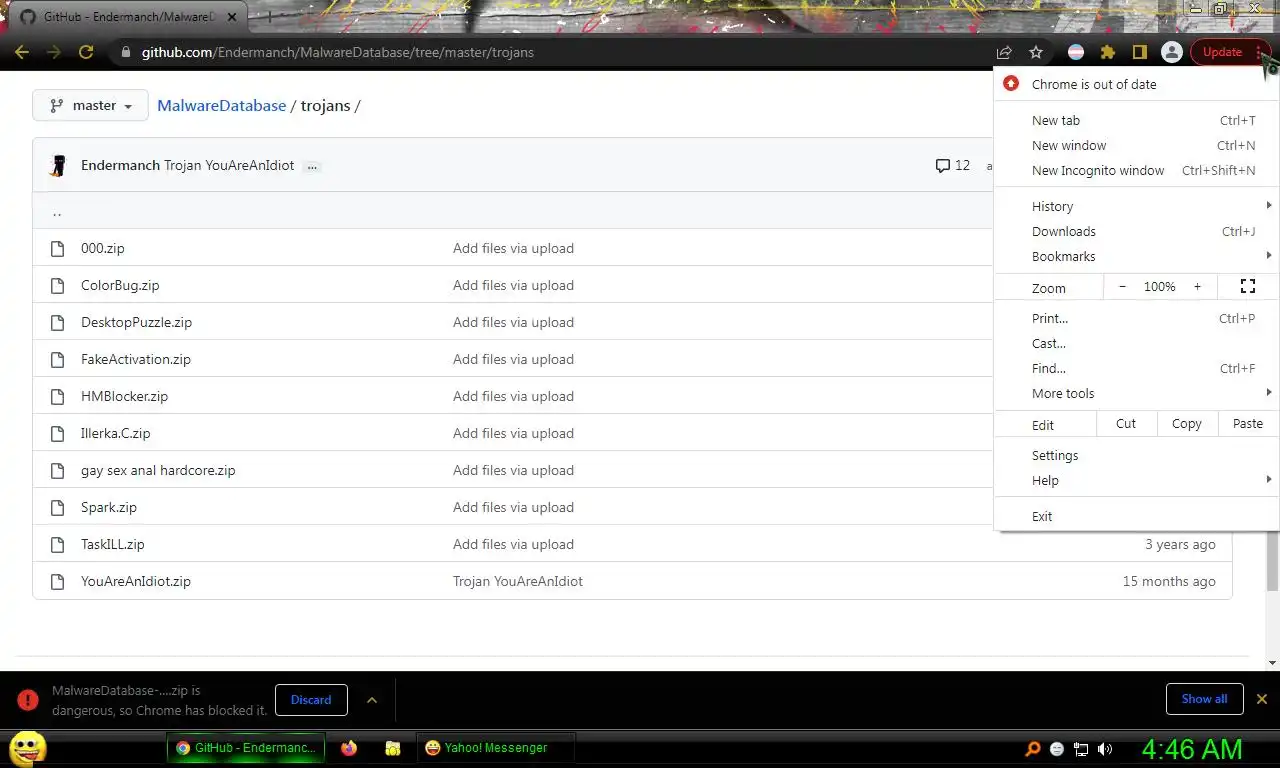Open DesktopPuzzle.zip file link
This screenshot has width=1280, height=768.
click(136, 322)
